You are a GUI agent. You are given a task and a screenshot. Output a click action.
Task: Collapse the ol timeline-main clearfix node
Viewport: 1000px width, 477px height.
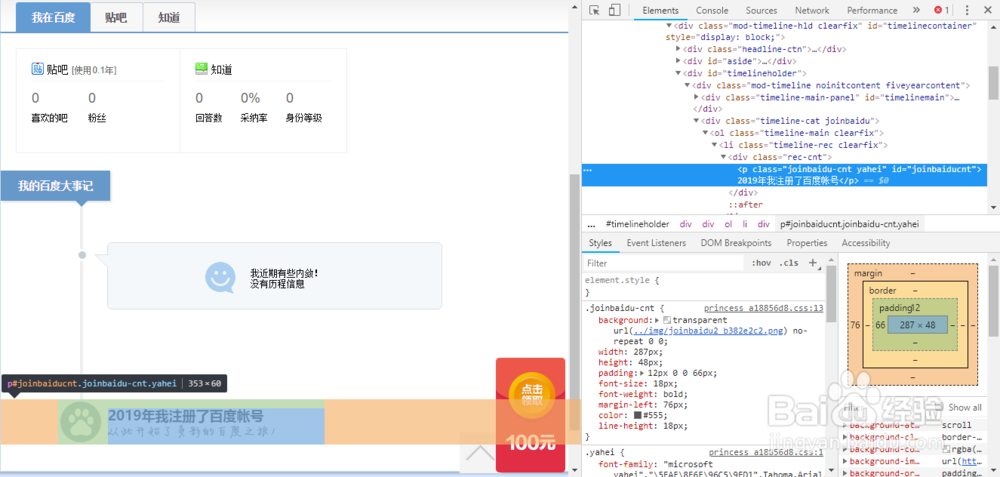point(705,133)
